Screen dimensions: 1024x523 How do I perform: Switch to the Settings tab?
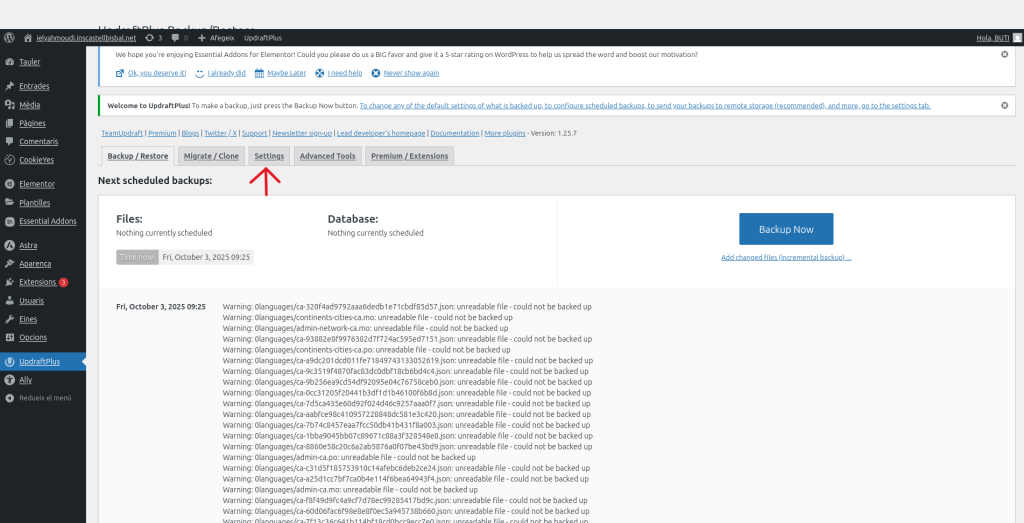click(269, 156)
